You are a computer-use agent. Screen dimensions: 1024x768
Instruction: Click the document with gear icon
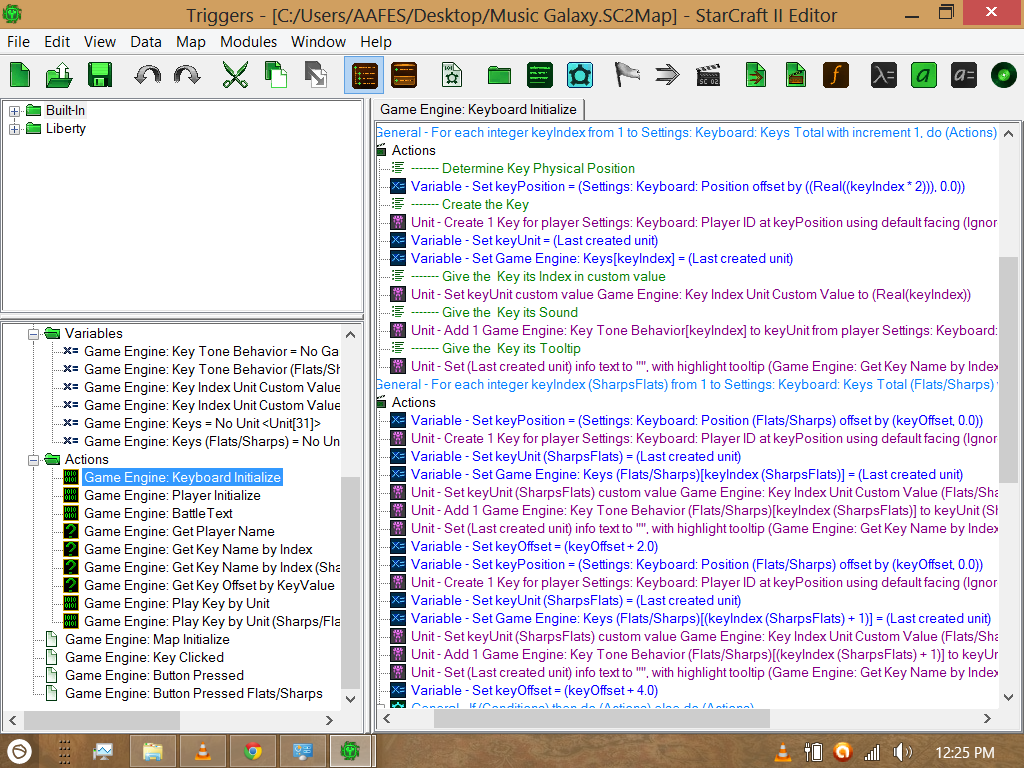tap(452, 75)
